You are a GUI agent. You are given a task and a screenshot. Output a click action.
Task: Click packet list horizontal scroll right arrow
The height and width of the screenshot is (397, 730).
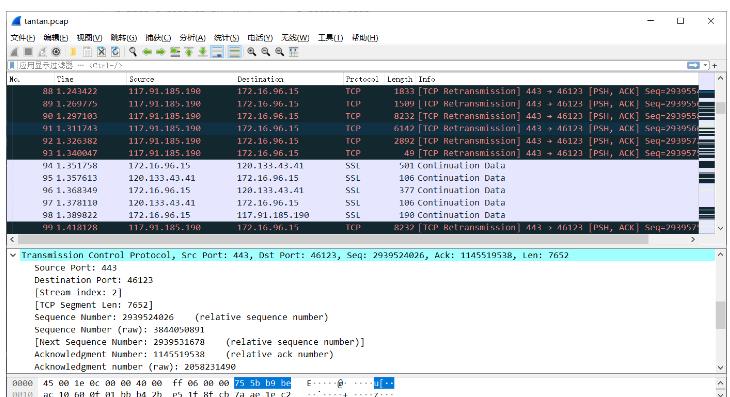click(x=693, y=239)
